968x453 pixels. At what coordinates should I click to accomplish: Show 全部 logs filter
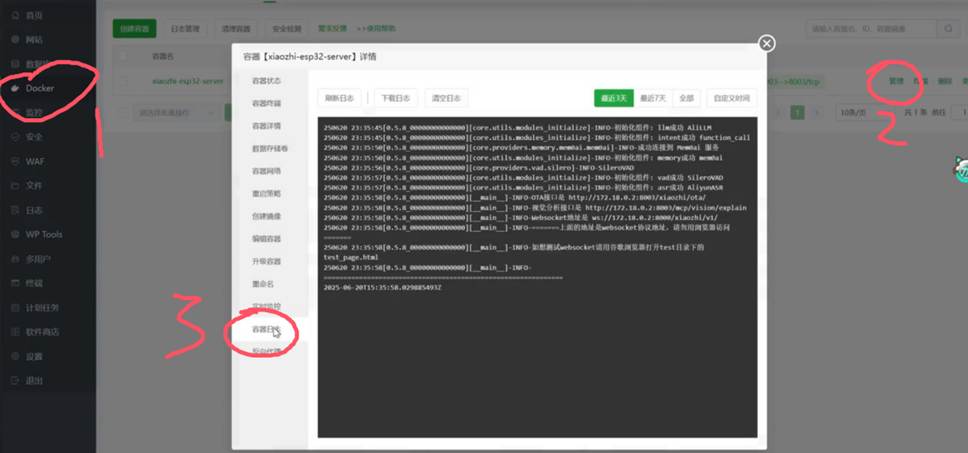686,98
